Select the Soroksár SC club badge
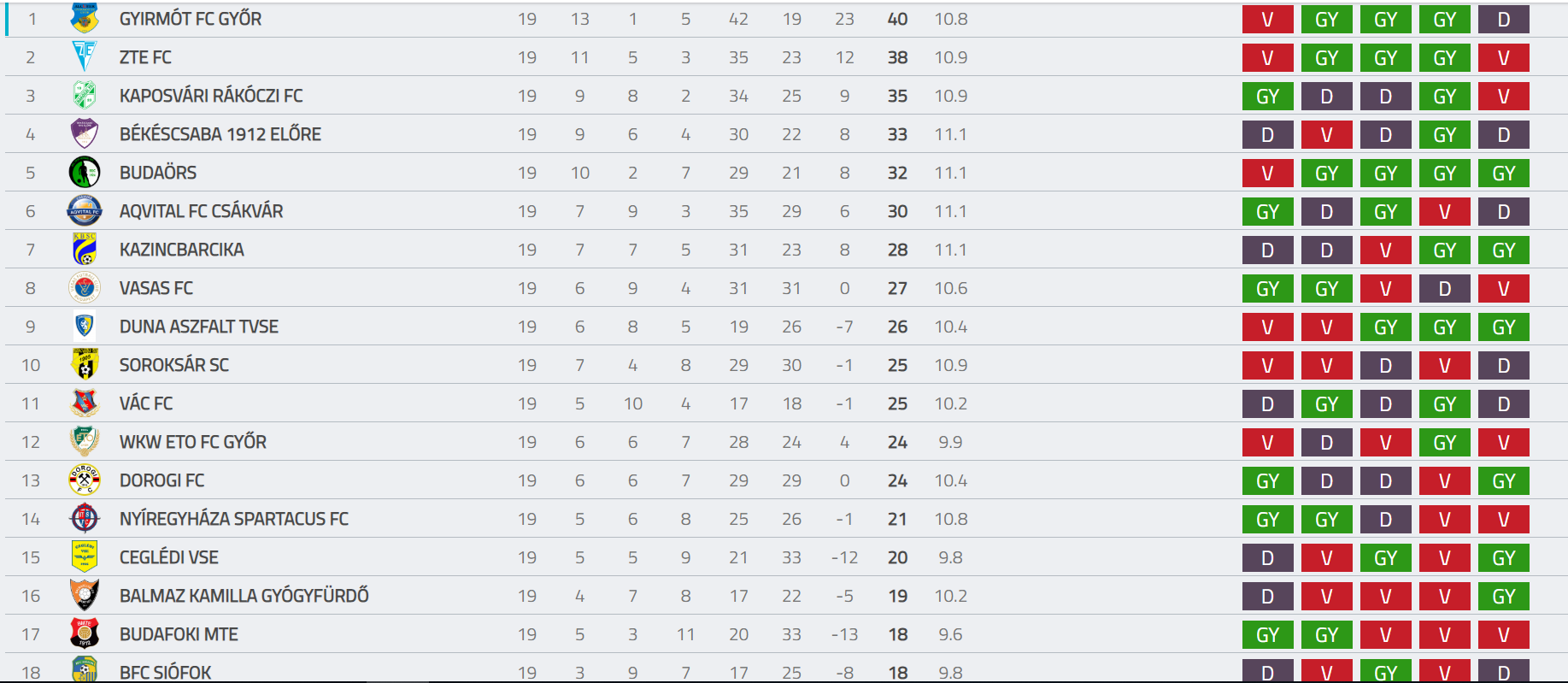 click(x=85, y=364)
